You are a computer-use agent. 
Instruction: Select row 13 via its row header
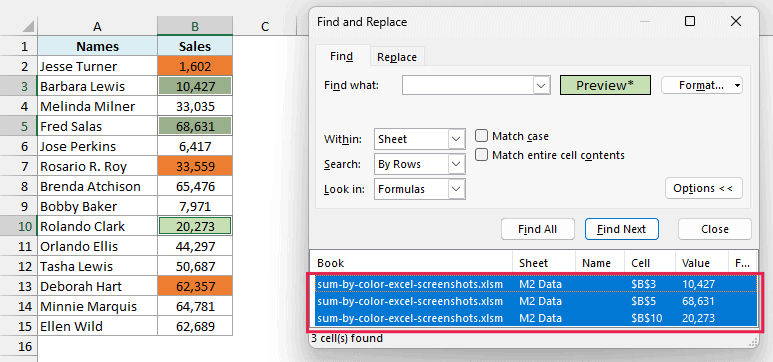[19, 287]
